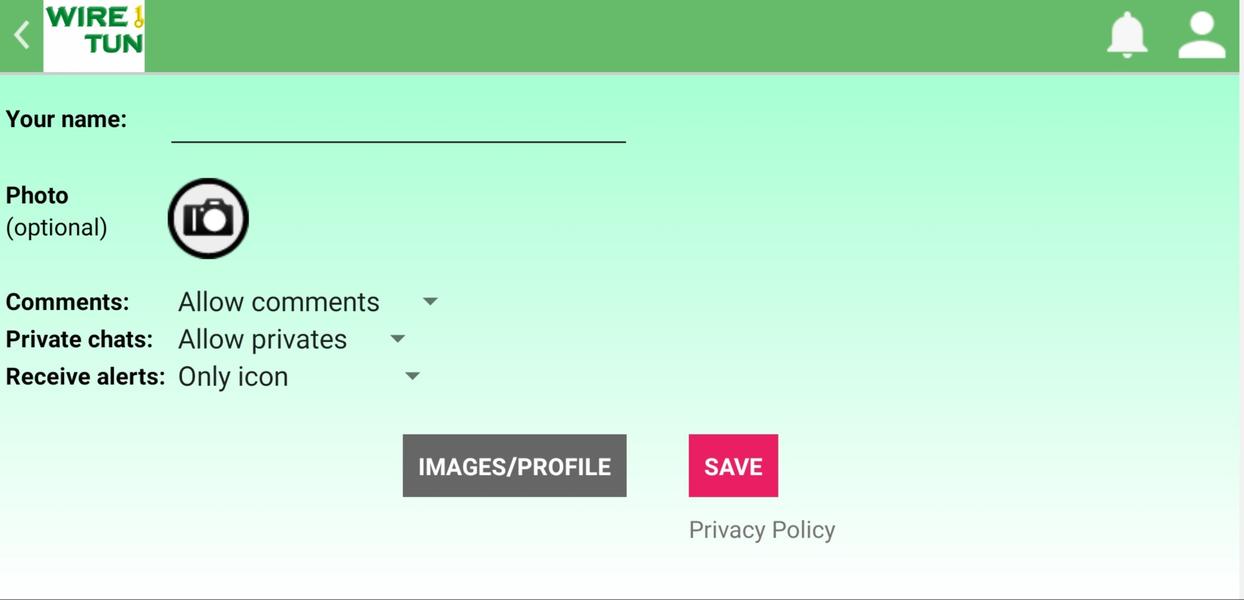1244x600 pixels.
Task: Open the IMAGES/PROFILE button
Action: coord(515,466)
